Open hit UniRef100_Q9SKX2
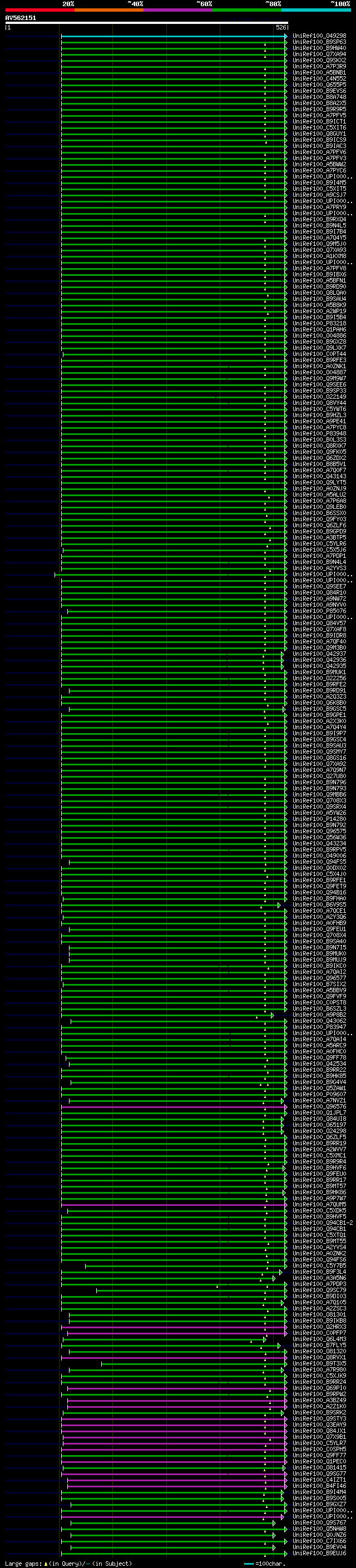The width and height of the screenshot is (356, 1568). tap(319, 60)
